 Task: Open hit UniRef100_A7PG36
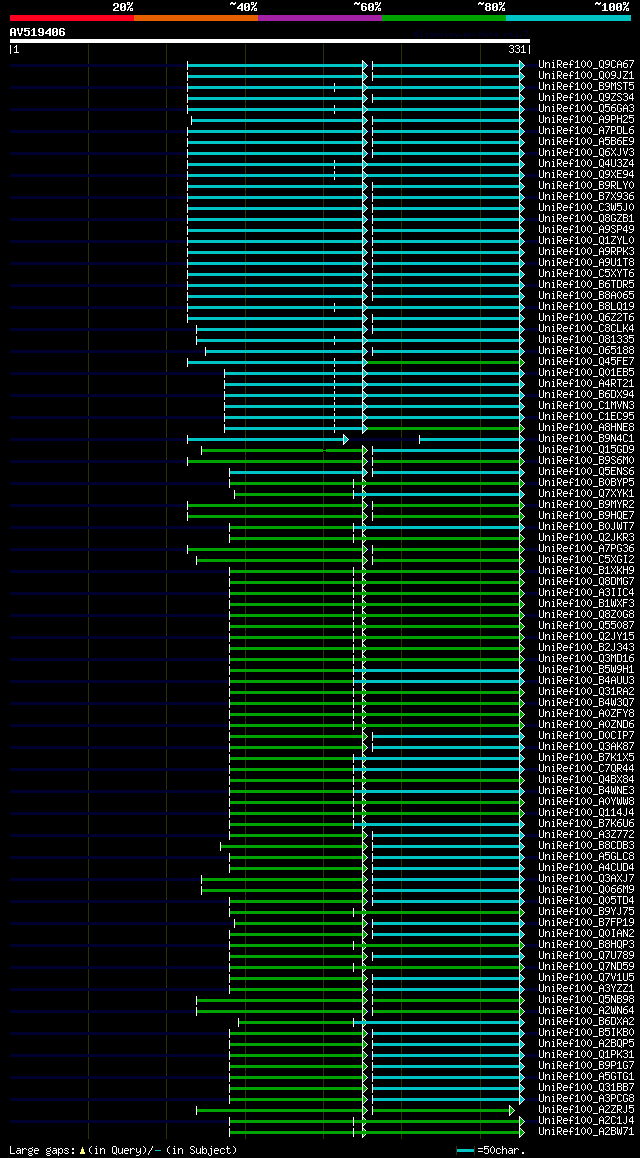[x=586, y=549]
